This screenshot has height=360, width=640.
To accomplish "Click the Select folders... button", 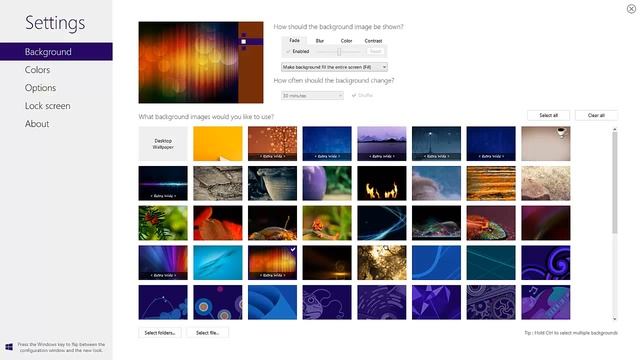I will click(160, 333).
